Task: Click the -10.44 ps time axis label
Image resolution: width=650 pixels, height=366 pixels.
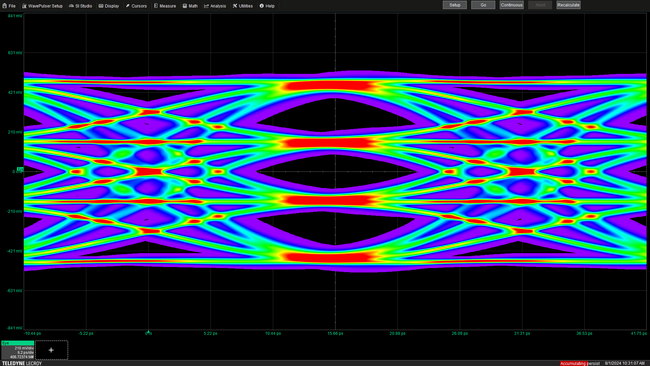Action: [32, 333]
